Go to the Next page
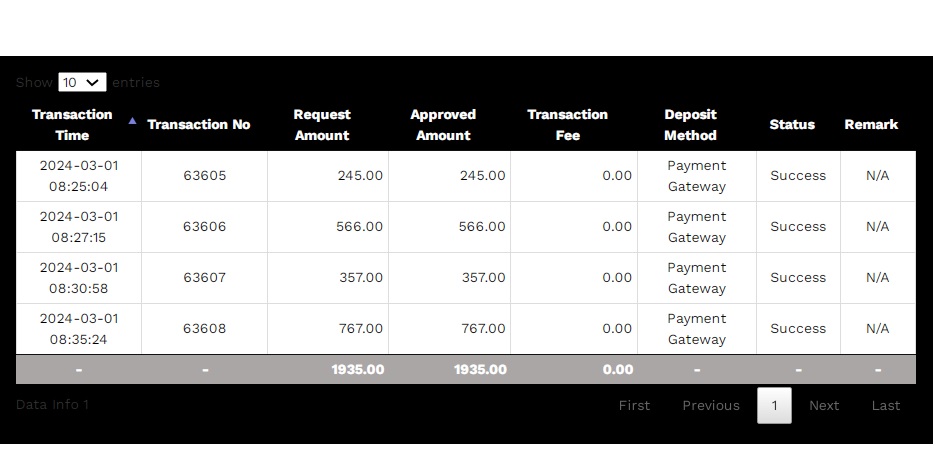 coord(824,406)
